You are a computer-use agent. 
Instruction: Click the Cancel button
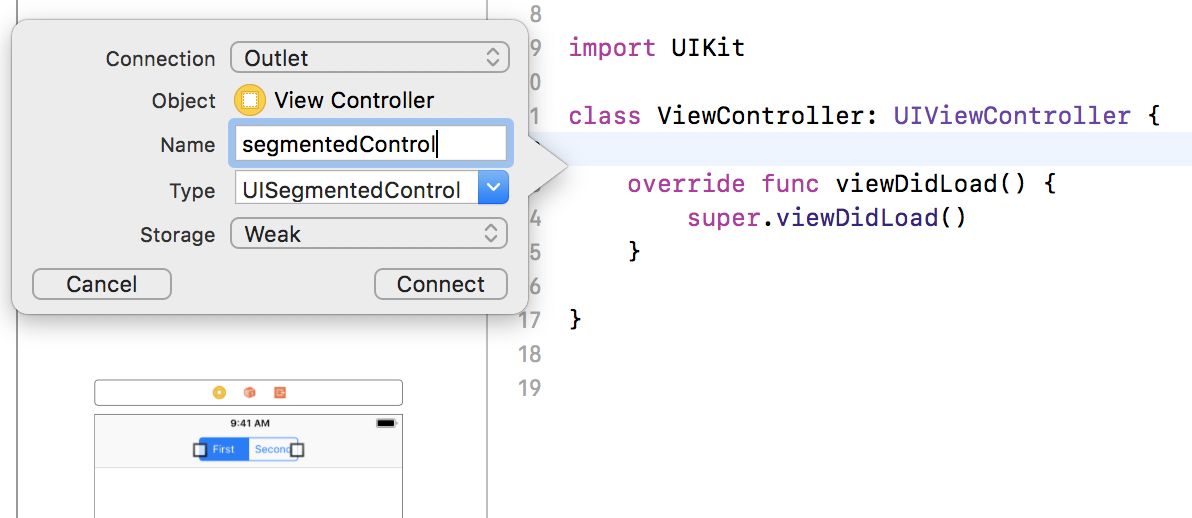tap(102, 284)
